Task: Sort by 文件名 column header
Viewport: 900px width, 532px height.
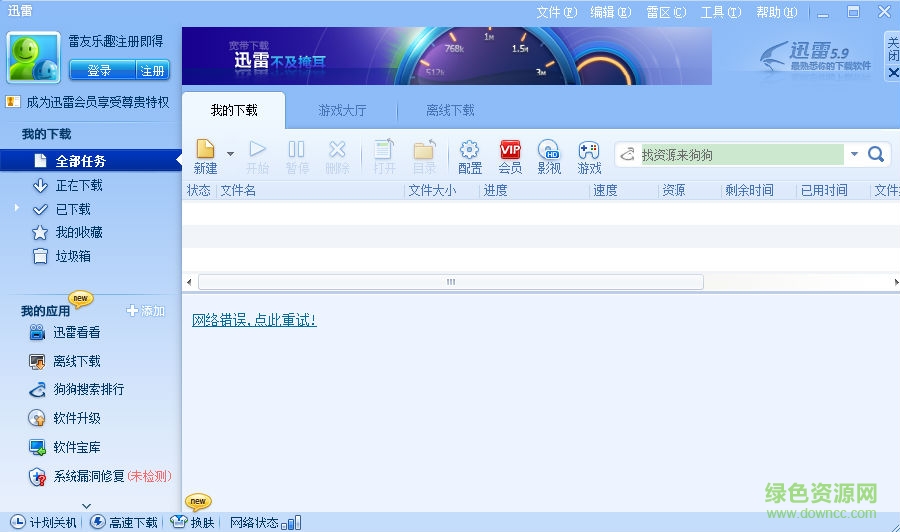Action: point(238,190)
